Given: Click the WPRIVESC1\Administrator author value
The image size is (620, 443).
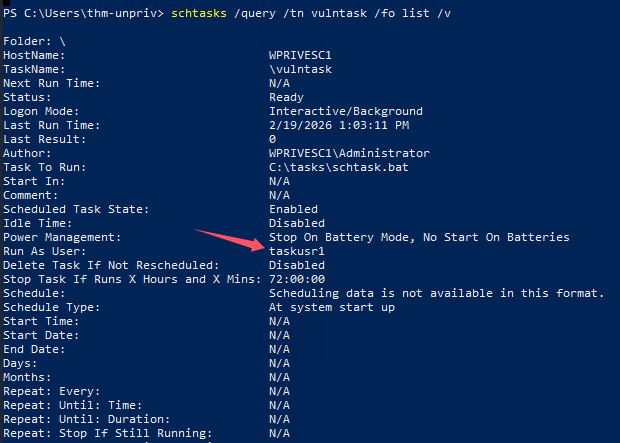Looking at the screenshot, I should (349, 153).
